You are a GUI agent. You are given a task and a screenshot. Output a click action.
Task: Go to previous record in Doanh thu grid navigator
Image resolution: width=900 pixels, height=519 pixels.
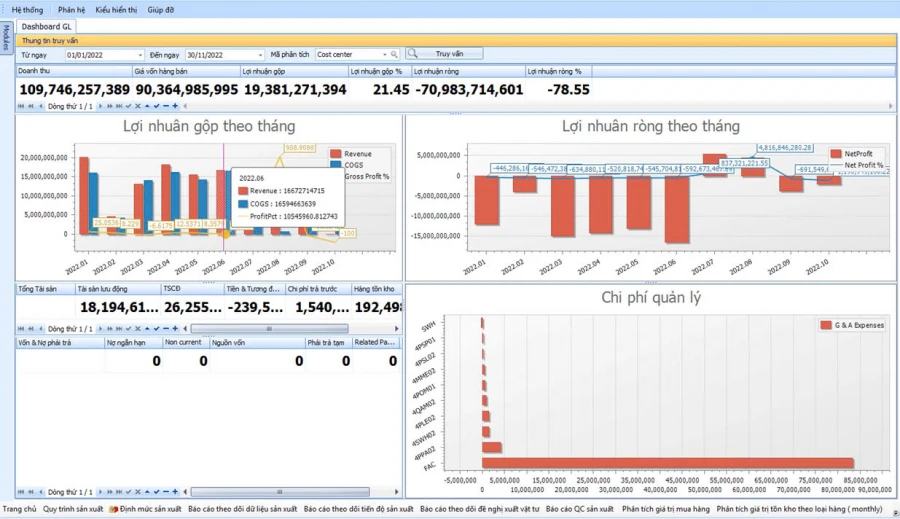click(41, 106)
